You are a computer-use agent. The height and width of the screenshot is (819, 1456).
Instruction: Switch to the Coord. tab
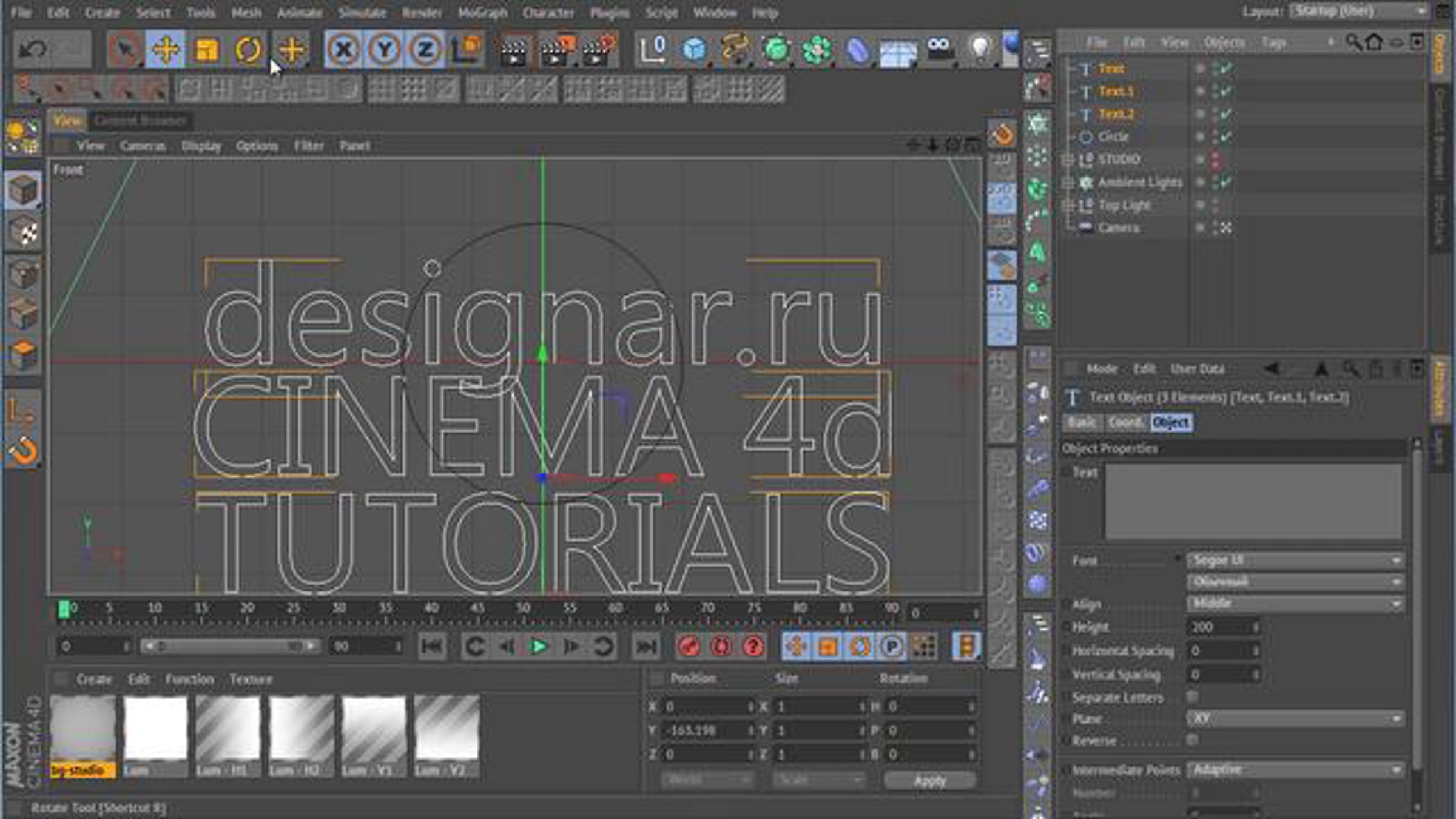pyautogui.click(x=1126, y=422)
